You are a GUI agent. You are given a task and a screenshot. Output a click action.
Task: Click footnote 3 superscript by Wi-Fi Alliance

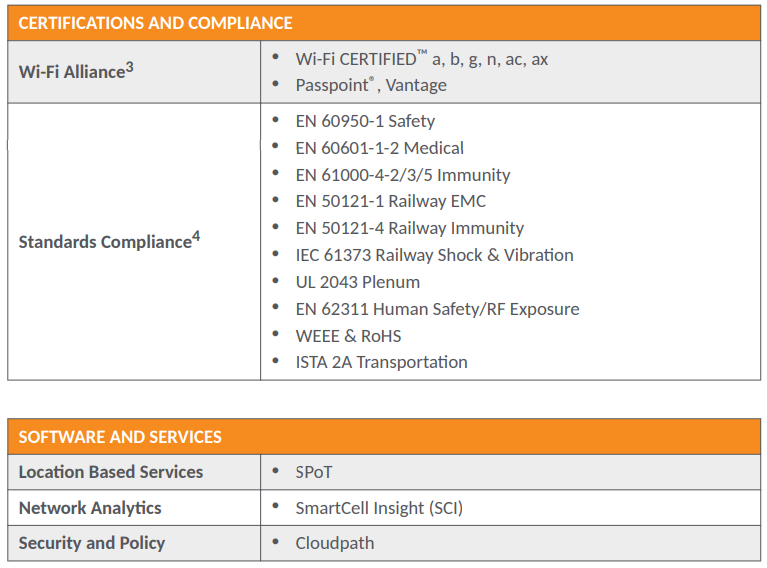[x=130, y=67]
